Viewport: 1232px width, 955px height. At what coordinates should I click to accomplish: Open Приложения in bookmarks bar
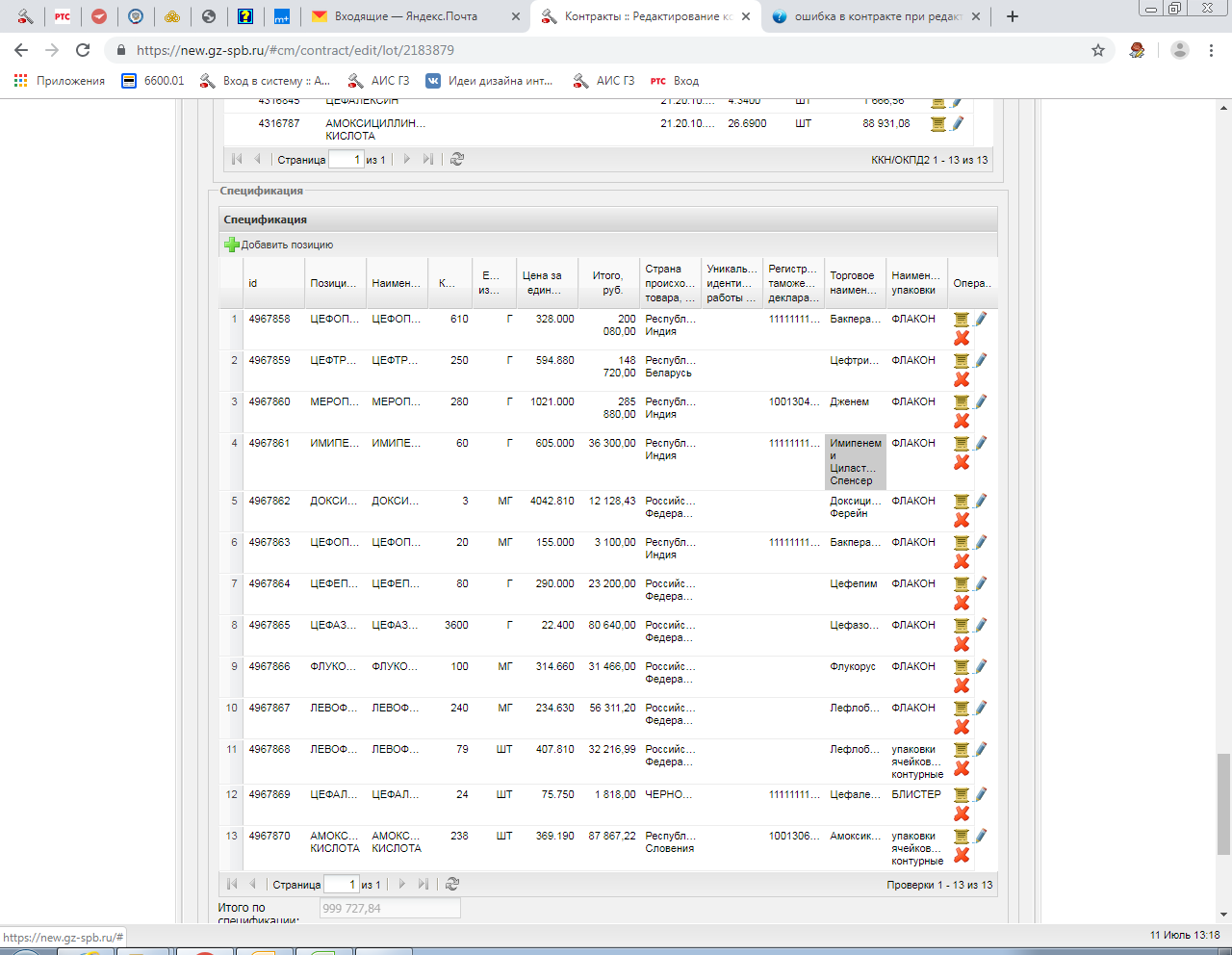click(60, 81)
